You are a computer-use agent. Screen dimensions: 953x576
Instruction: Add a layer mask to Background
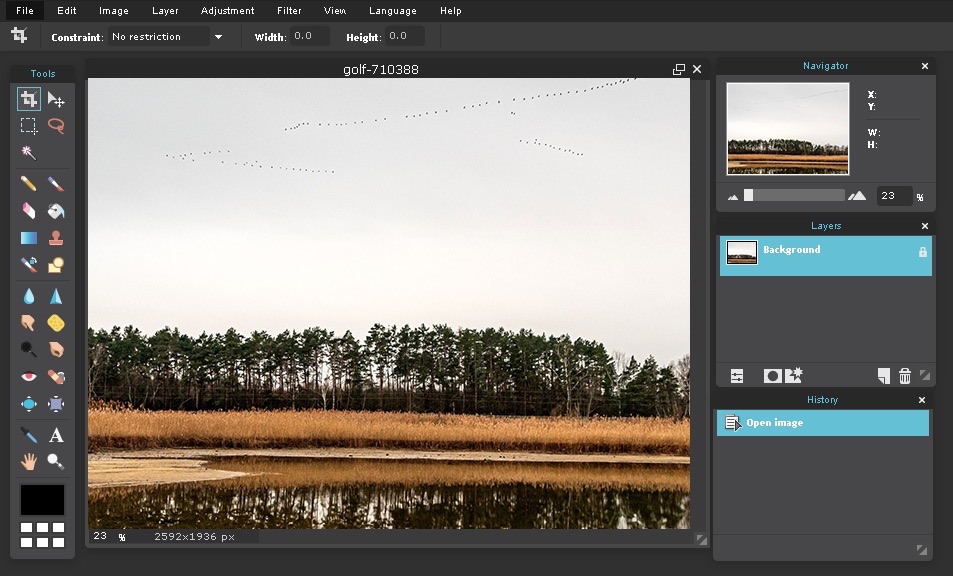click(x=772, y=375)
